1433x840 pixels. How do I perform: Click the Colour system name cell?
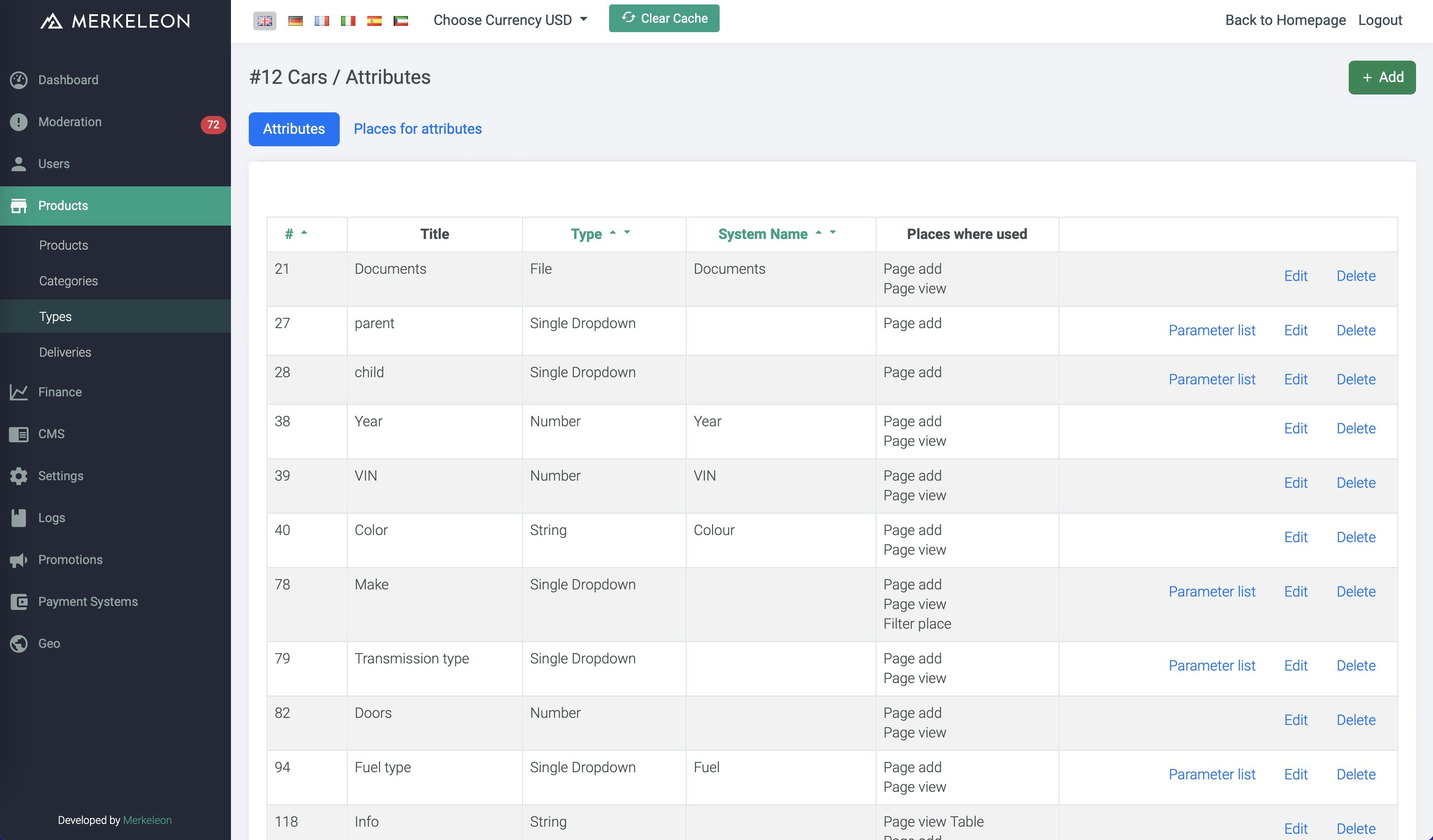(x=781, y=540)
